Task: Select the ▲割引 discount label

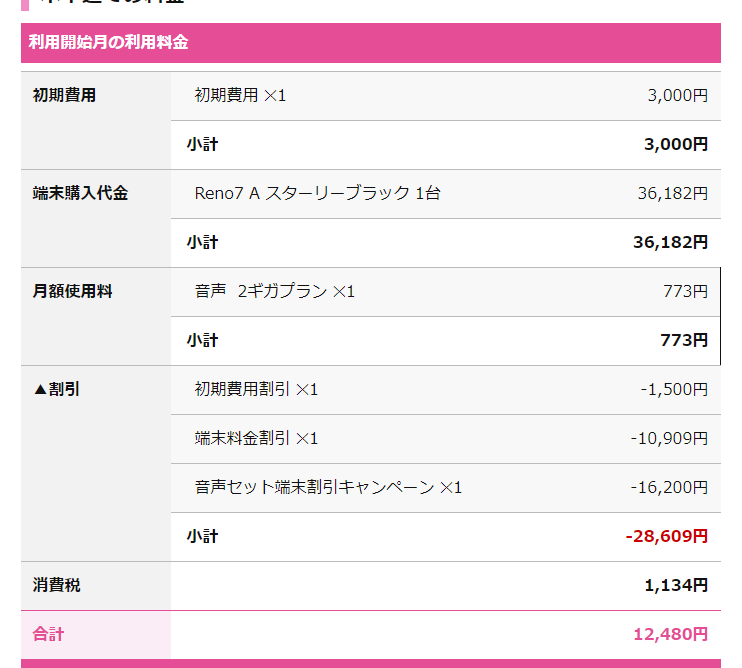Action: pyautogui.click(x=56, y=389)
